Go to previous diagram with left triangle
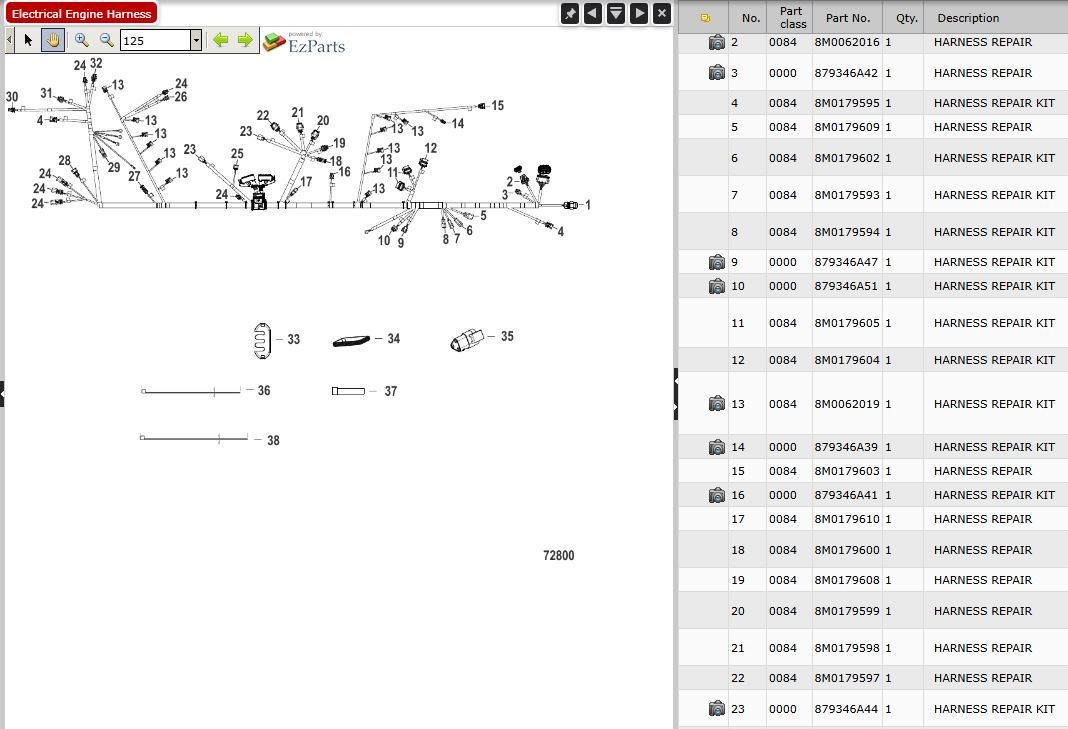The height and width of the screenshot is (729, 1068). tap(592, 13)
